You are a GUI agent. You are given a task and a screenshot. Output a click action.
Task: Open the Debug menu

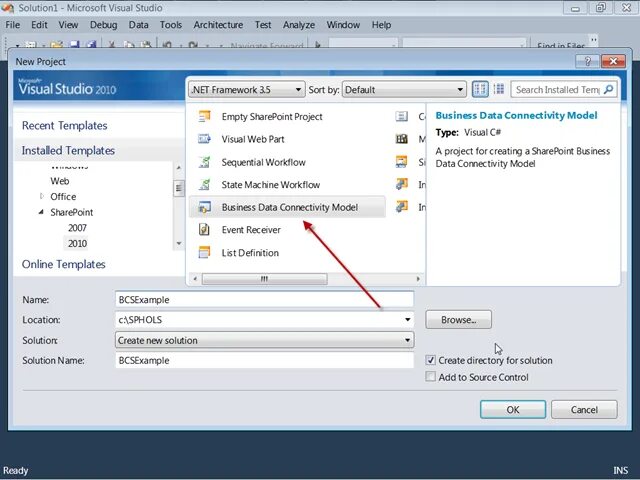103,25
